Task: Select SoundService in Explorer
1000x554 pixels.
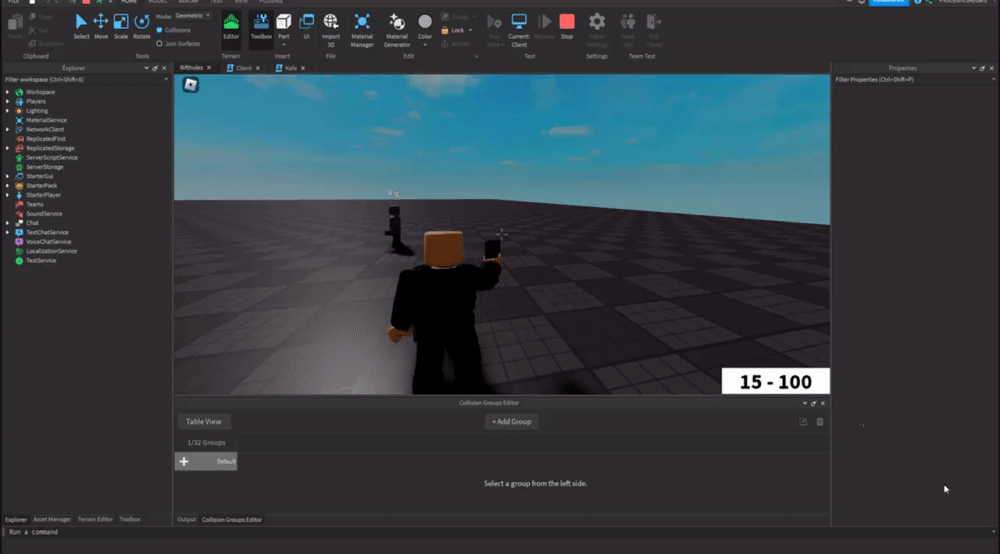Action: tap(44, 214)
